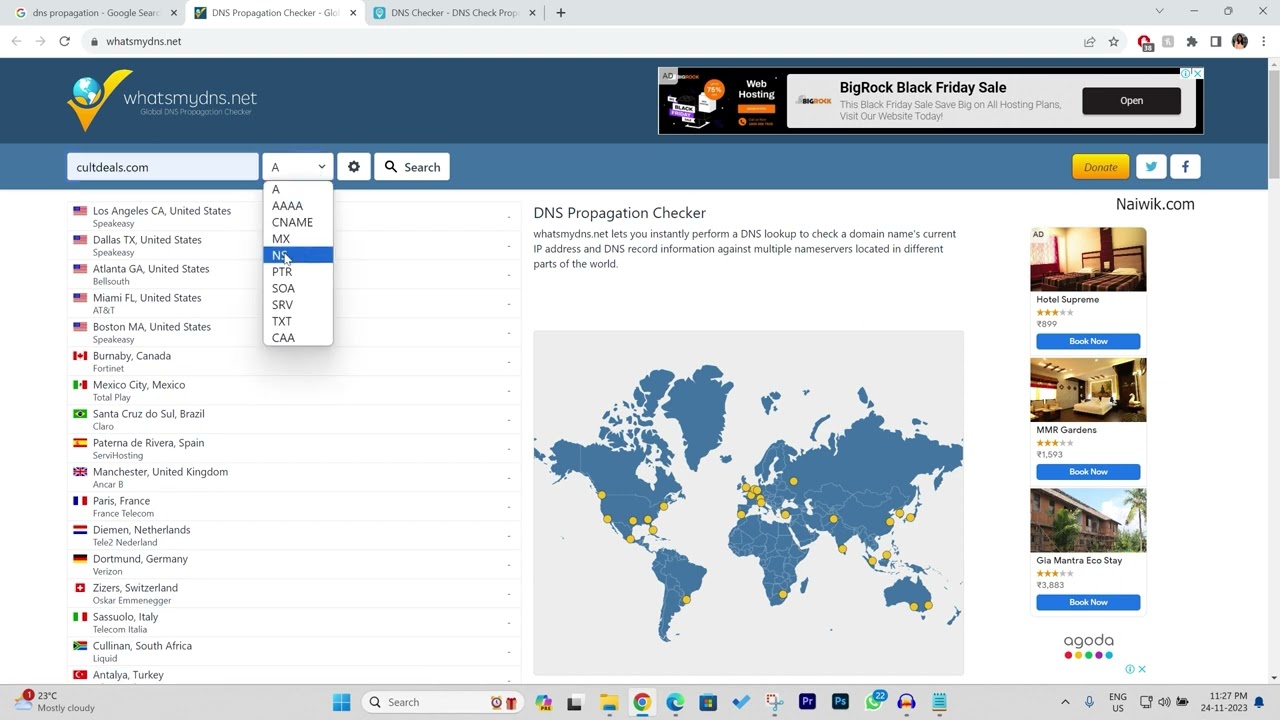
Task: Select the highlighted NS option
Action: (298, 255)
